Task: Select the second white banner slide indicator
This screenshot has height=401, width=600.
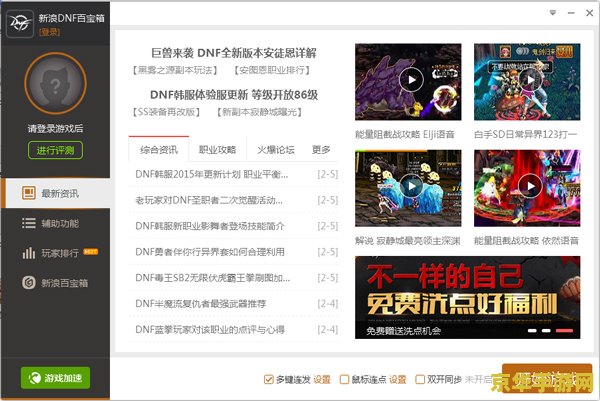Action: click(x=546, y=331)
